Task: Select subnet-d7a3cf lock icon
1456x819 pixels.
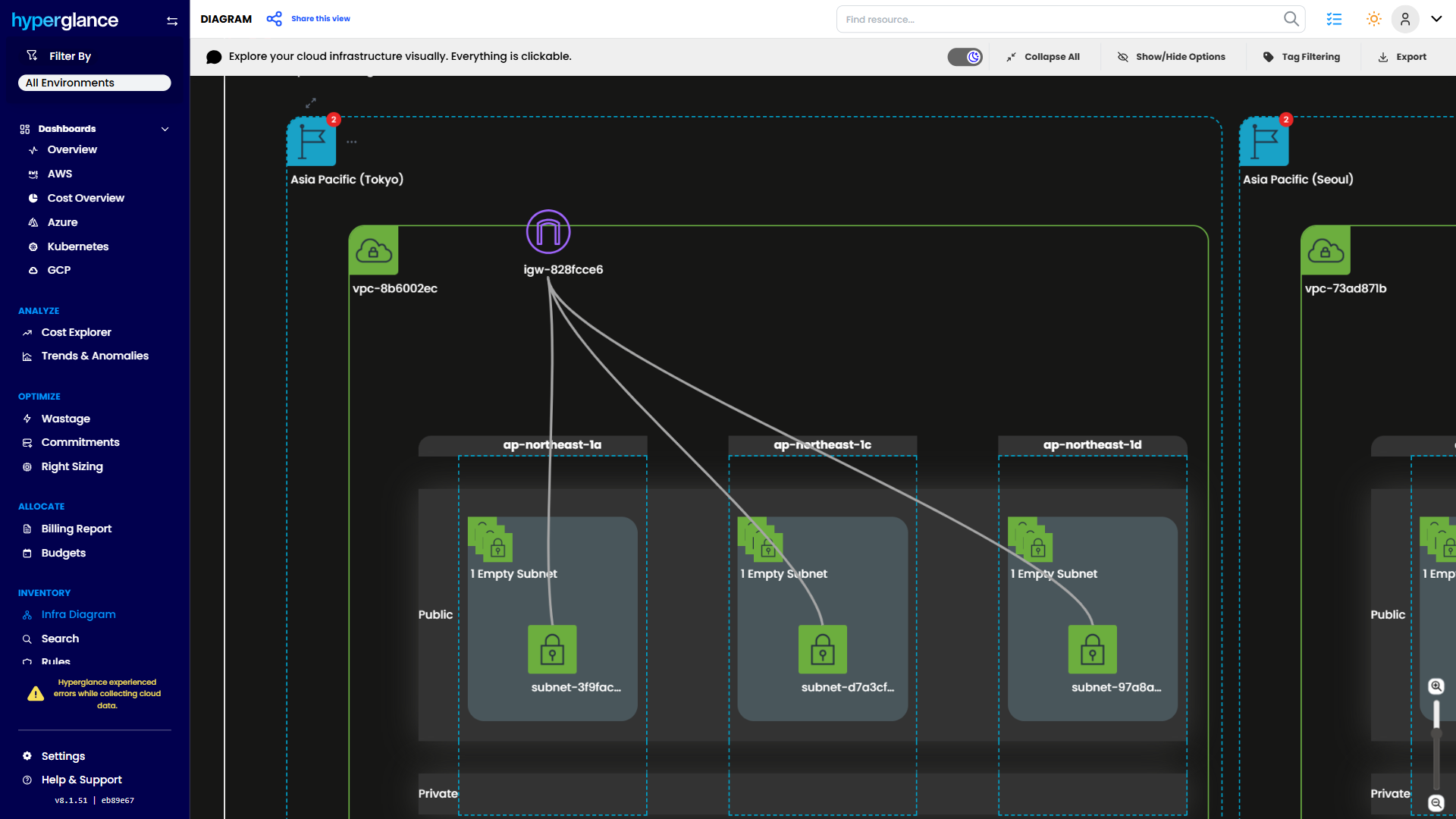Action: coord(822,649)
